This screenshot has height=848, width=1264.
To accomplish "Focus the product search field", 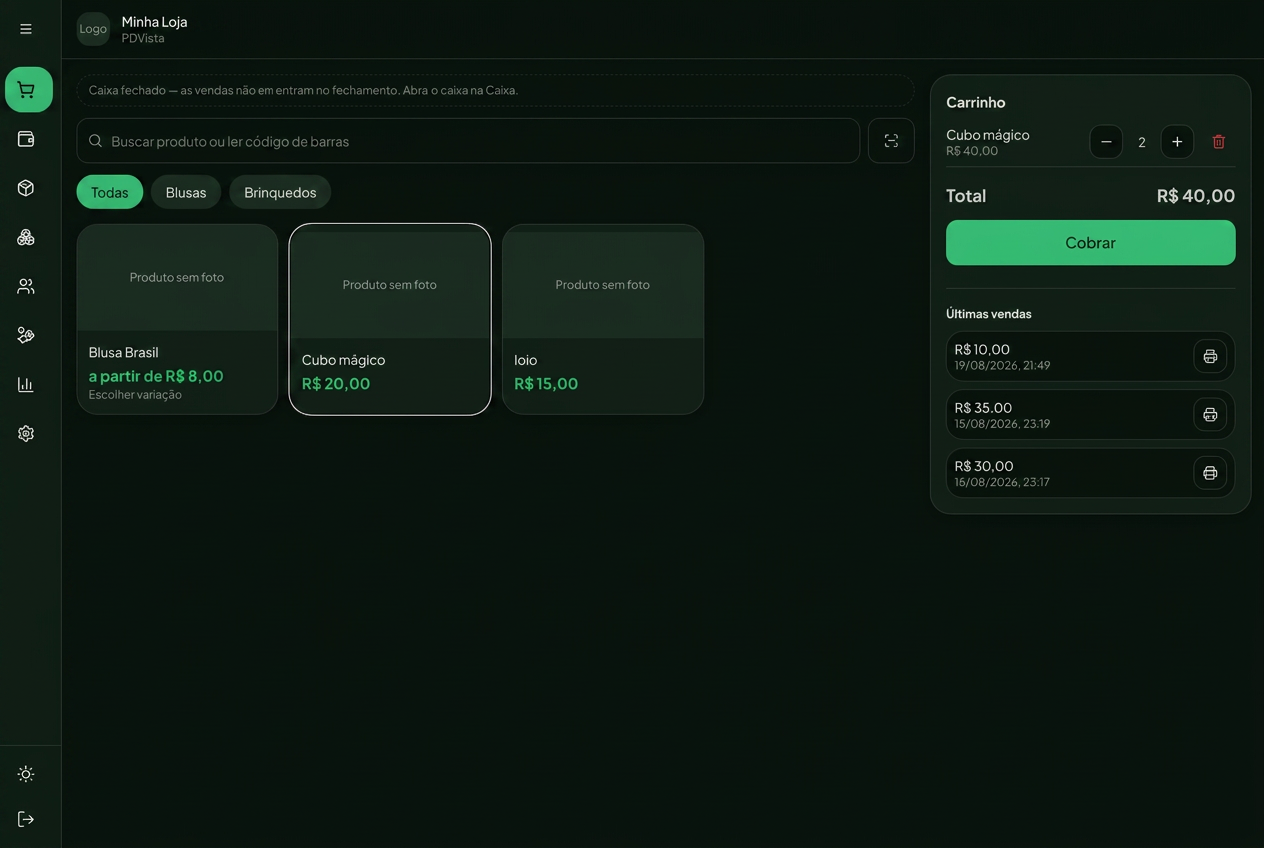I will tap(468, 141).
